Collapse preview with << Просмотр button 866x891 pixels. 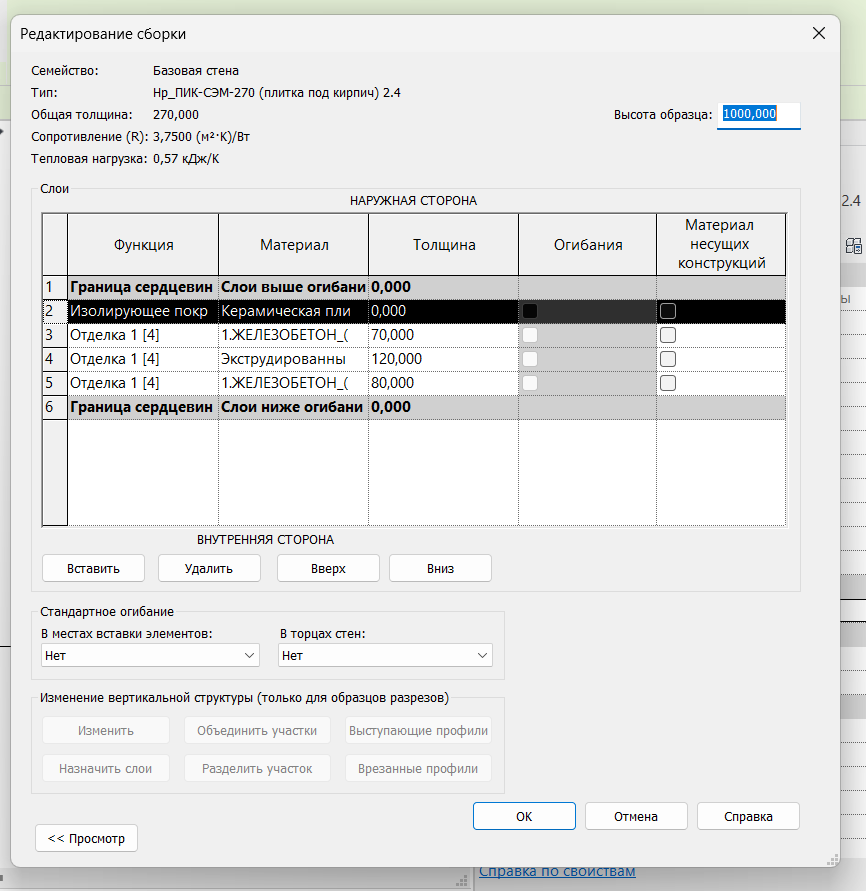pos(86,838)
